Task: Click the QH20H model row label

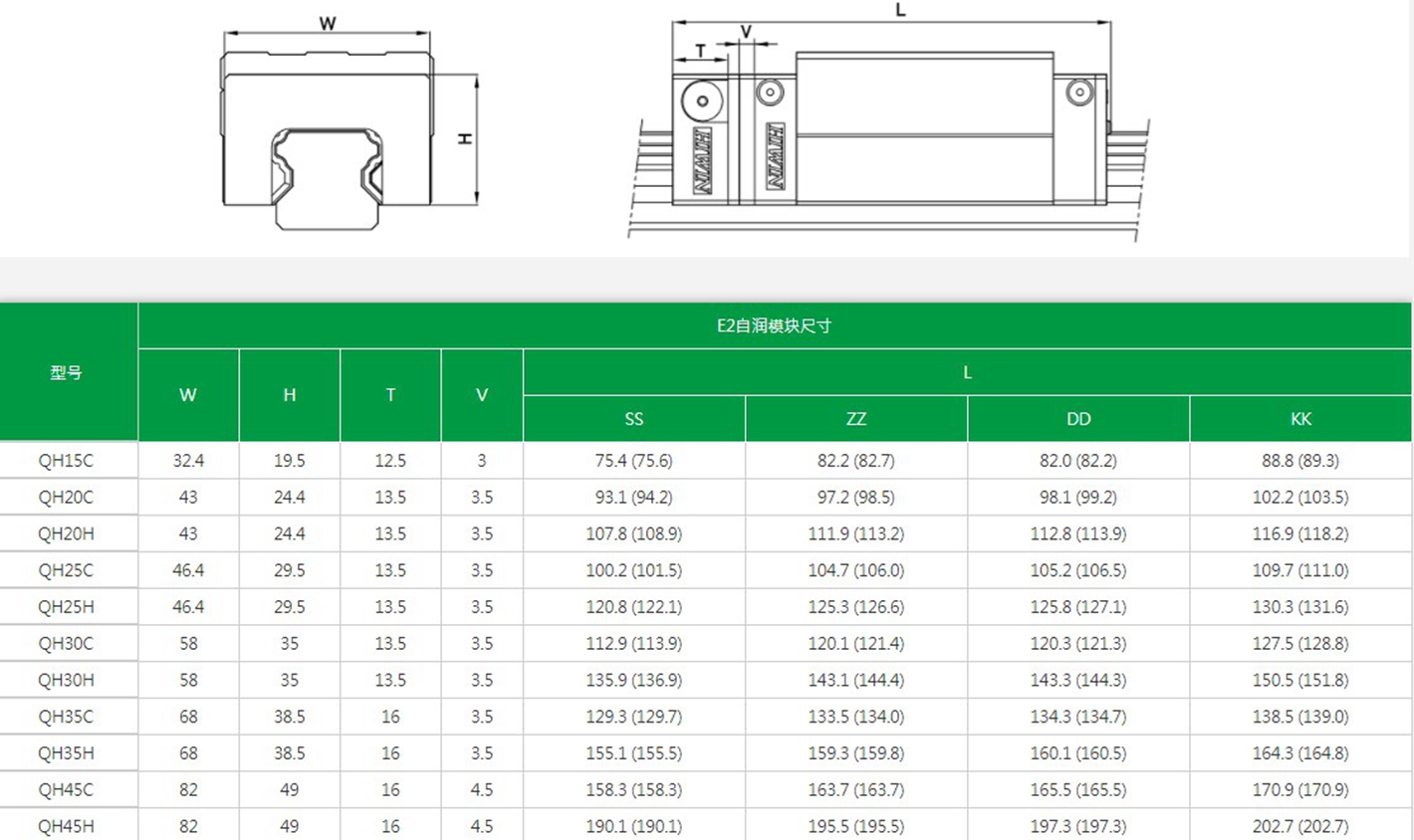Action: (x=67, y=533)
